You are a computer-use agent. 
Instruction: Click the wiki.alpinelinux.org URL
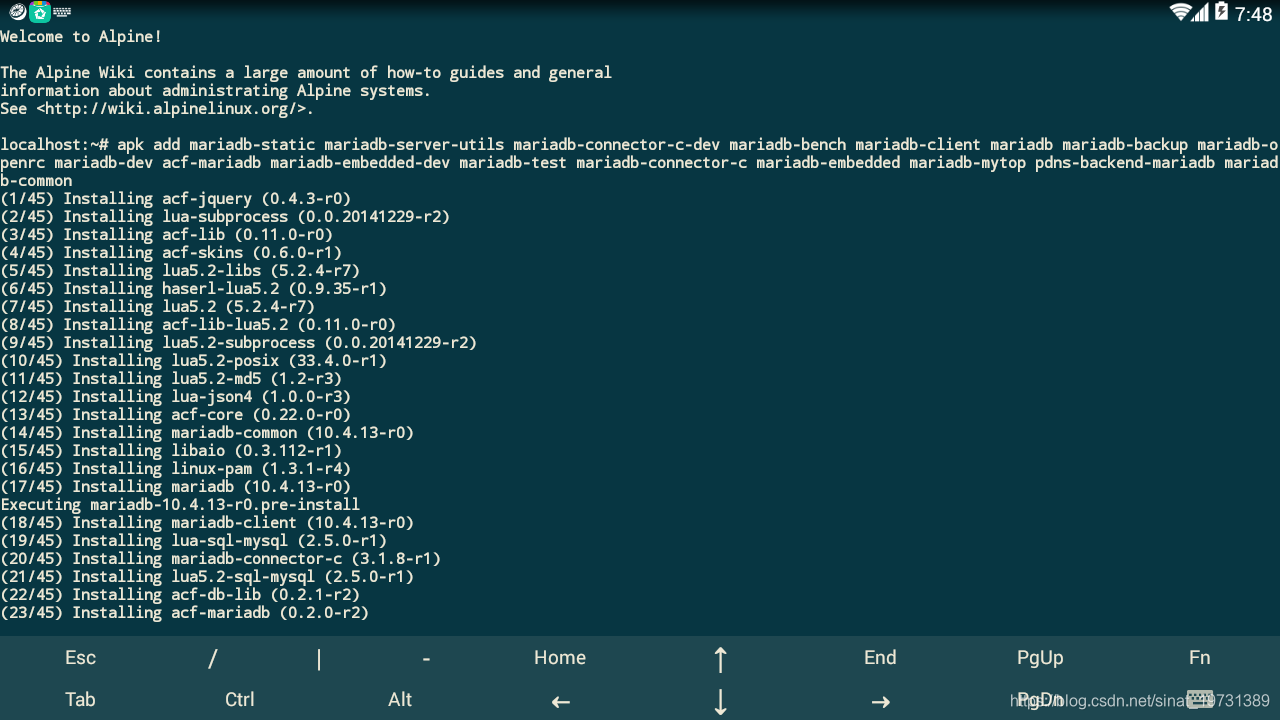(x=175, y=108)
